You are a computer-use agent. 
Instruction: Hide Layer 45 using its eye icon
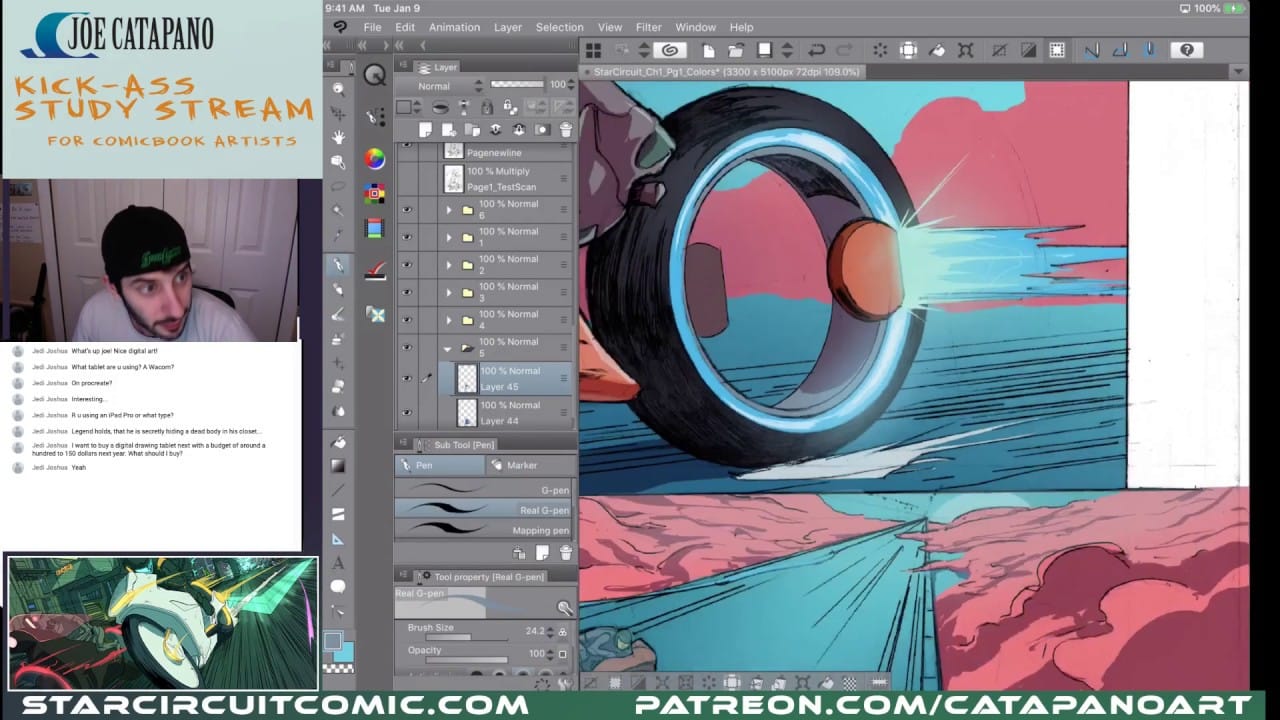click(406, 378)
